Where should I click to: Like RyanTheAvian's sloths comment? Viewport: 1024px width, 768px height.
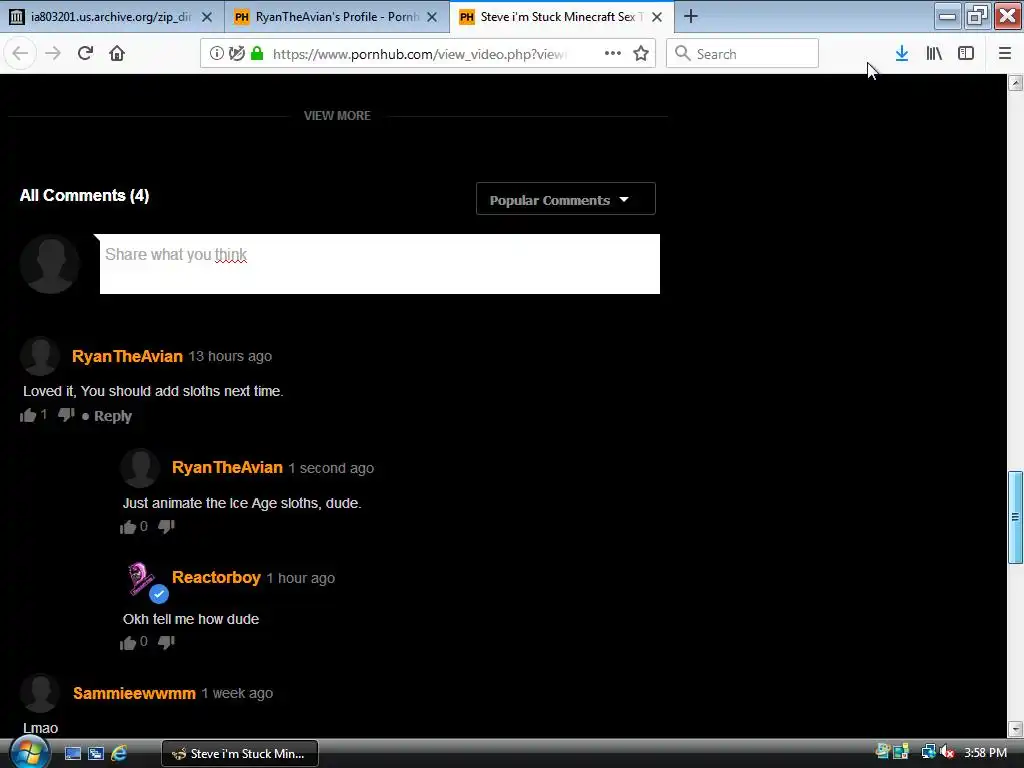pyautogui.click(x=28, y=415)
